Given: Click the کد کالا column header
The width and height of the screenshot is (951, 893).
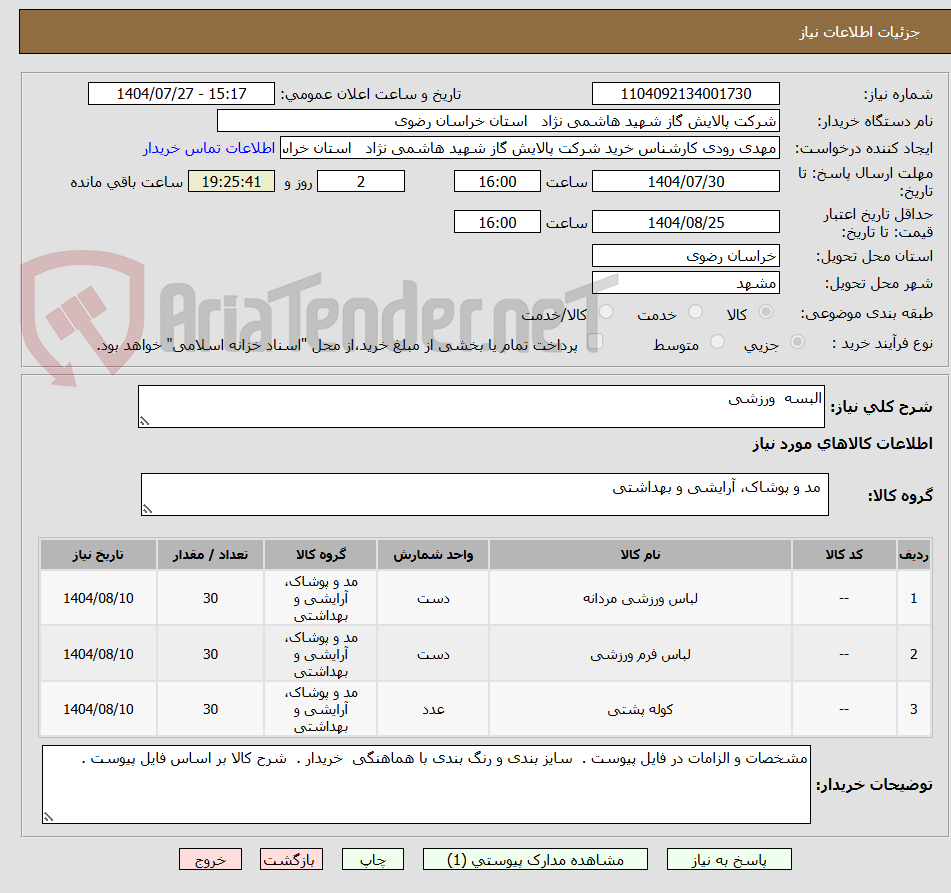Looking at the screenshot, I should (844, 554).
